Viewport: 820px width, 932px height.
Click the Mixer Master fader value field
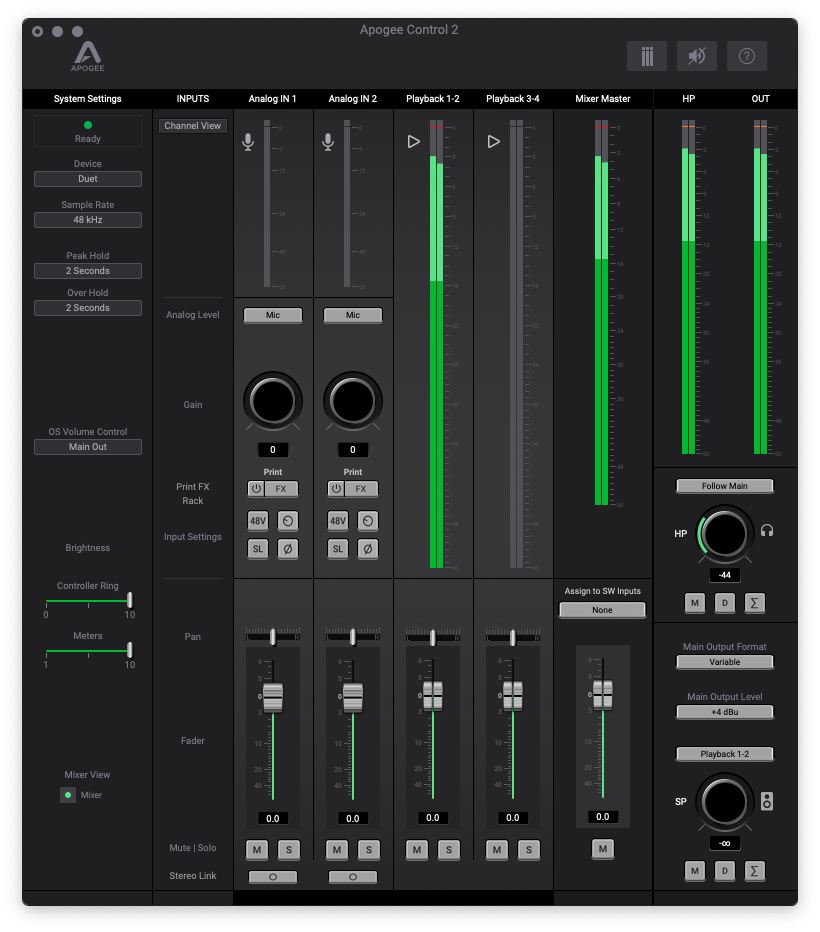pos(603,817)
